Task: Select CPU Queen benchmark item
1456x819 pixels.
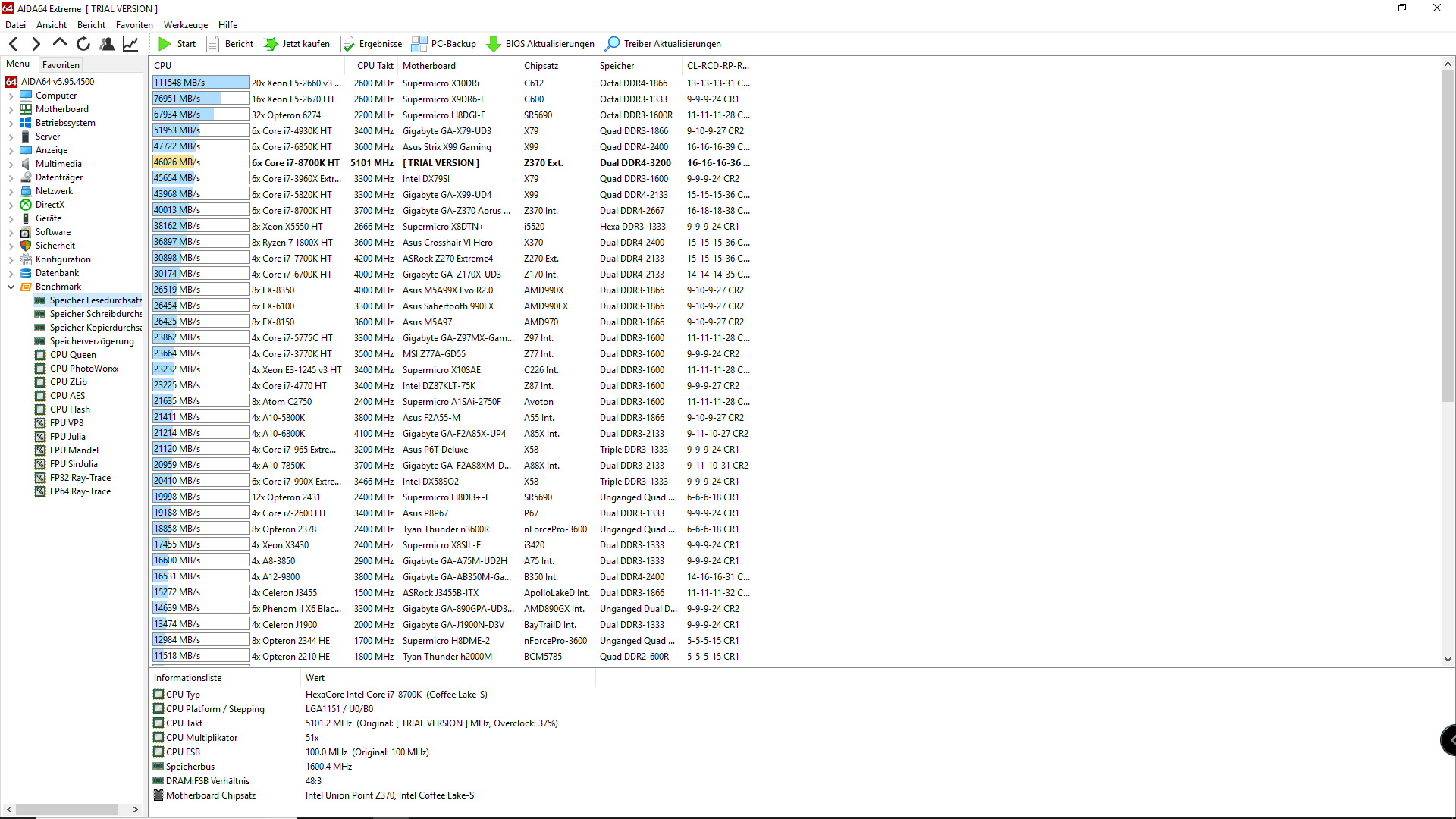Action: pyautogui.click(x=73, y=355)
